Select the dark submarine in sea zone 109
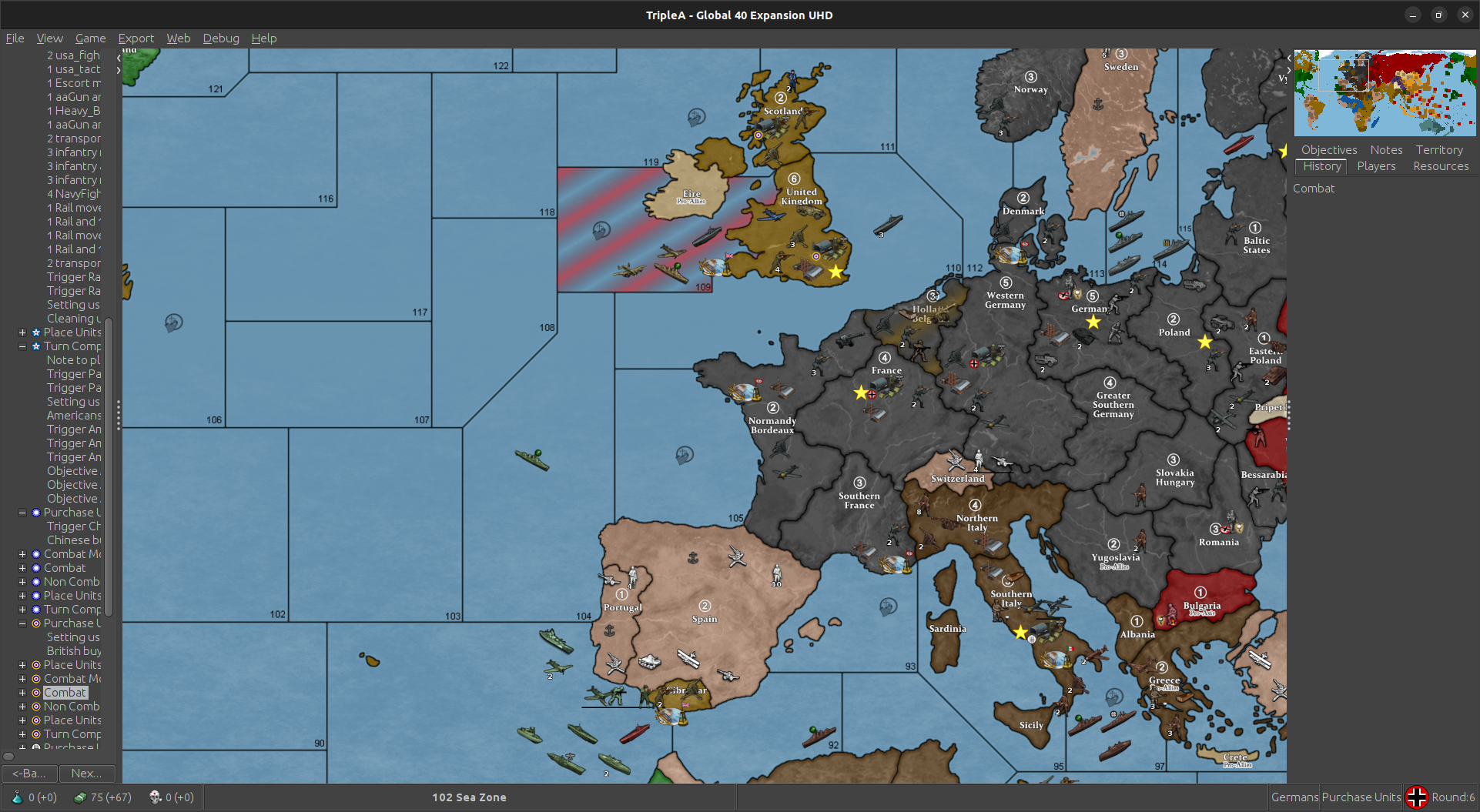The width and height of the screenshot is (1480, 812). pos(706,236)
